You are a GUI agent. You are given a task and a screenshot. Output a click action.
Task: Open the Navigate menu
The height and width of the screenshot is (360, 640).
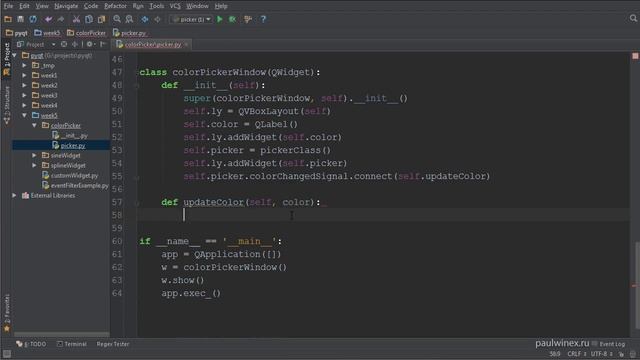[66, 6]
